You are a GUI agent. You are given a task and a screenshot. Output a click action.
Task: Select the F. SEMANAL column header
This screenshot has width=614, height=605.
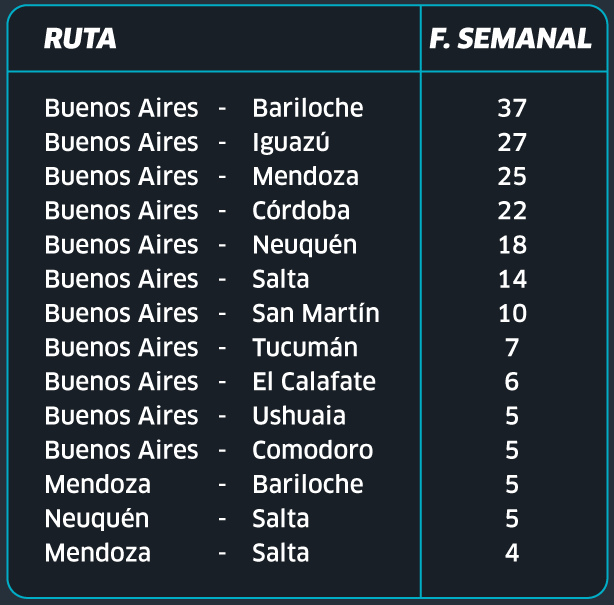tap(510, 38)
